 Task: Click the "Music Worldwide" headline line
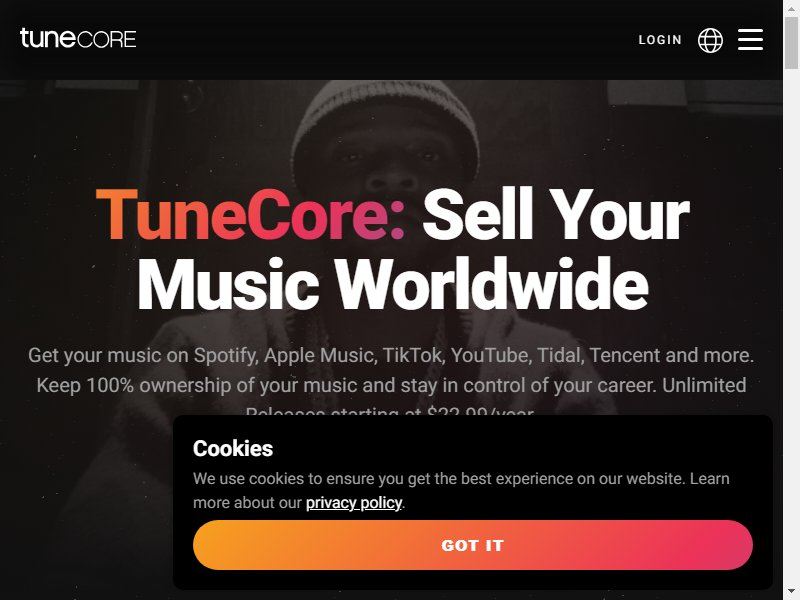pyautogui.click(x=392, y=284)
